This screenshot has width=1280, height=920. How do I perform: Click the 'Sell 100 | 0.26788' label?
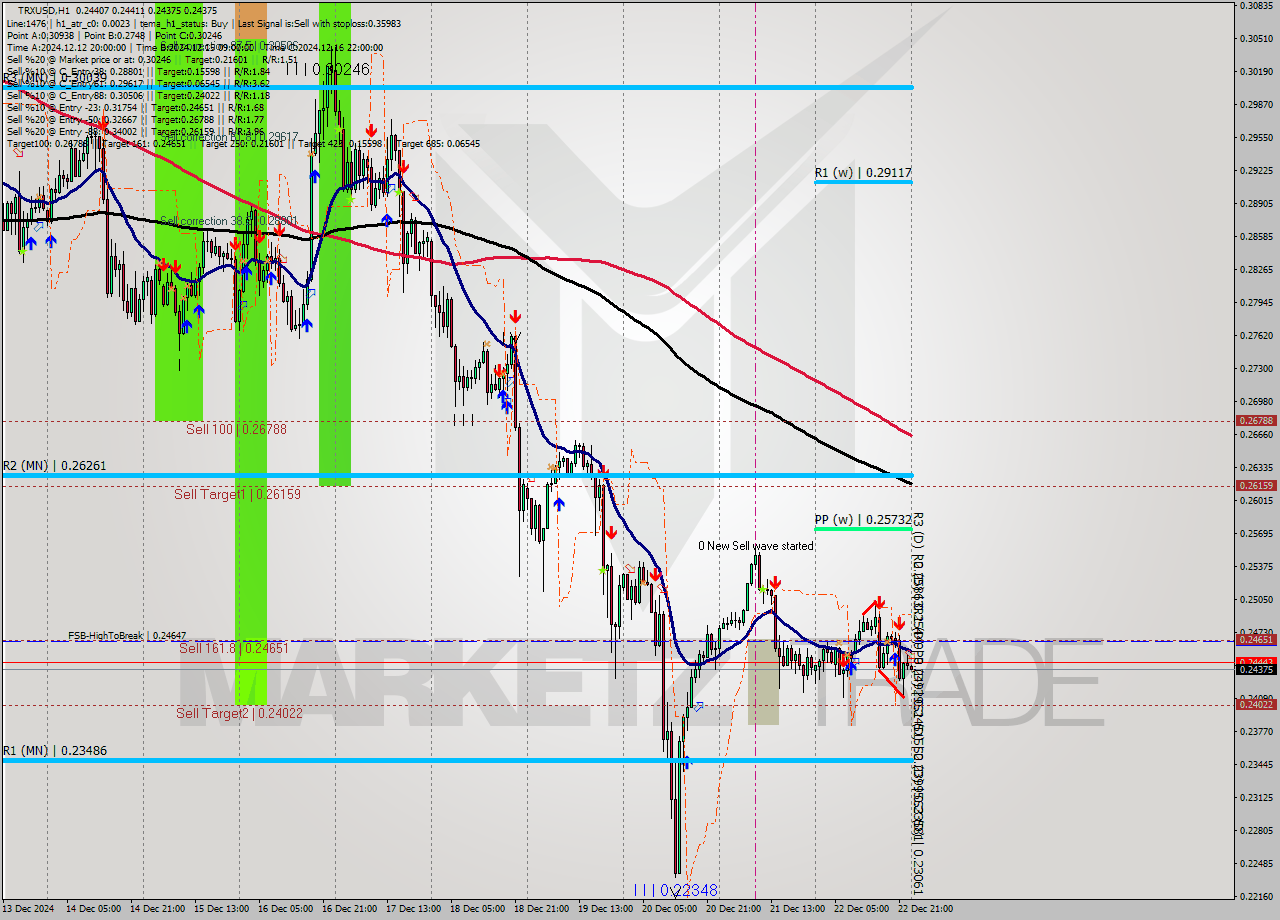236,429
